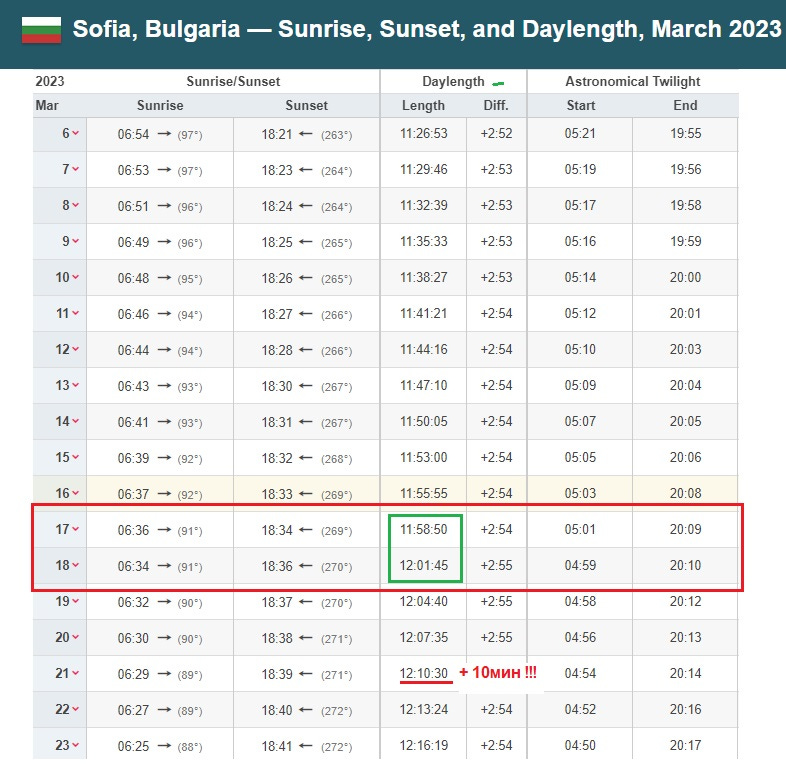Image resolution: width=786 pixels, height=764 pixels.
Task: Expand the March 14 row chevron
Action: click(75, 422)
